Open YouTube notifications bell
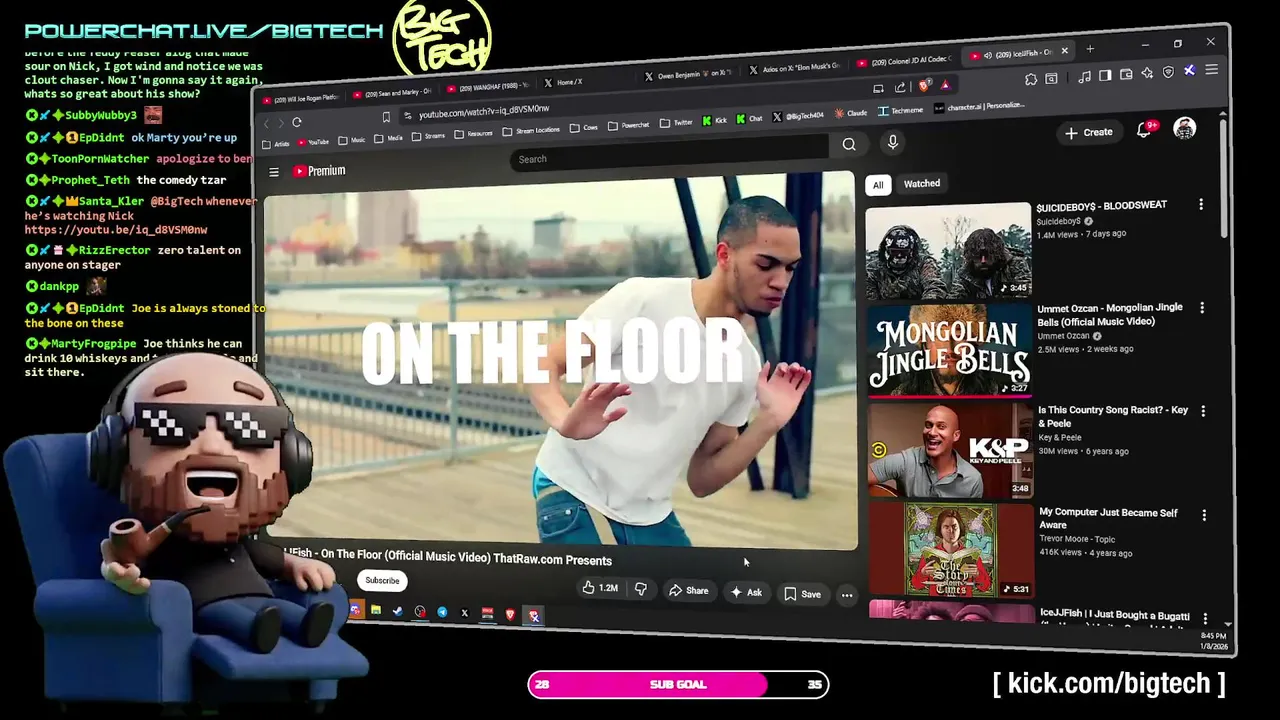 point(1144,131)
